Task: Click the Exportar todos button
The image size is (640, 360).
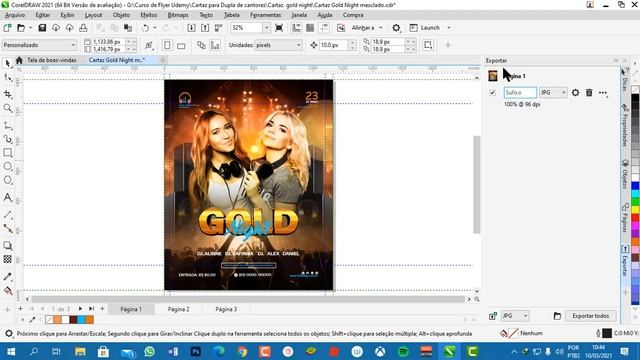Action: point(590,316)
